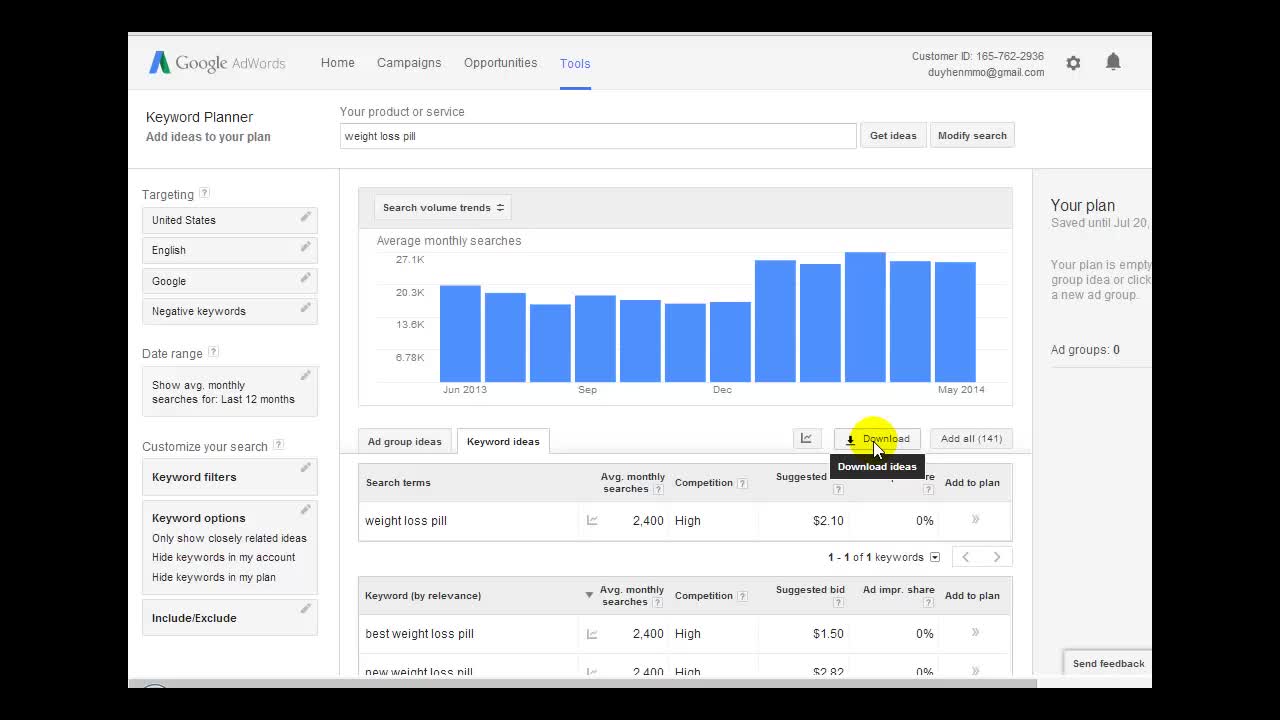The image size is (1280, 720).
Task: Click $2.10 suggested bid value
Action: [828, 520]
